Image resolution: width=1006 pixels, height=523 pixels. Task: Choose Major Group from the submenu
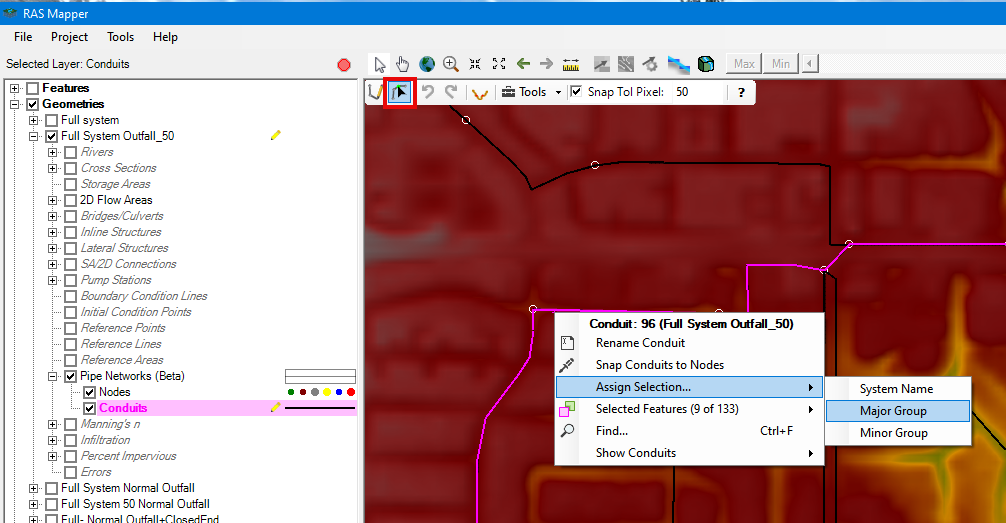[x=893, y=411]
